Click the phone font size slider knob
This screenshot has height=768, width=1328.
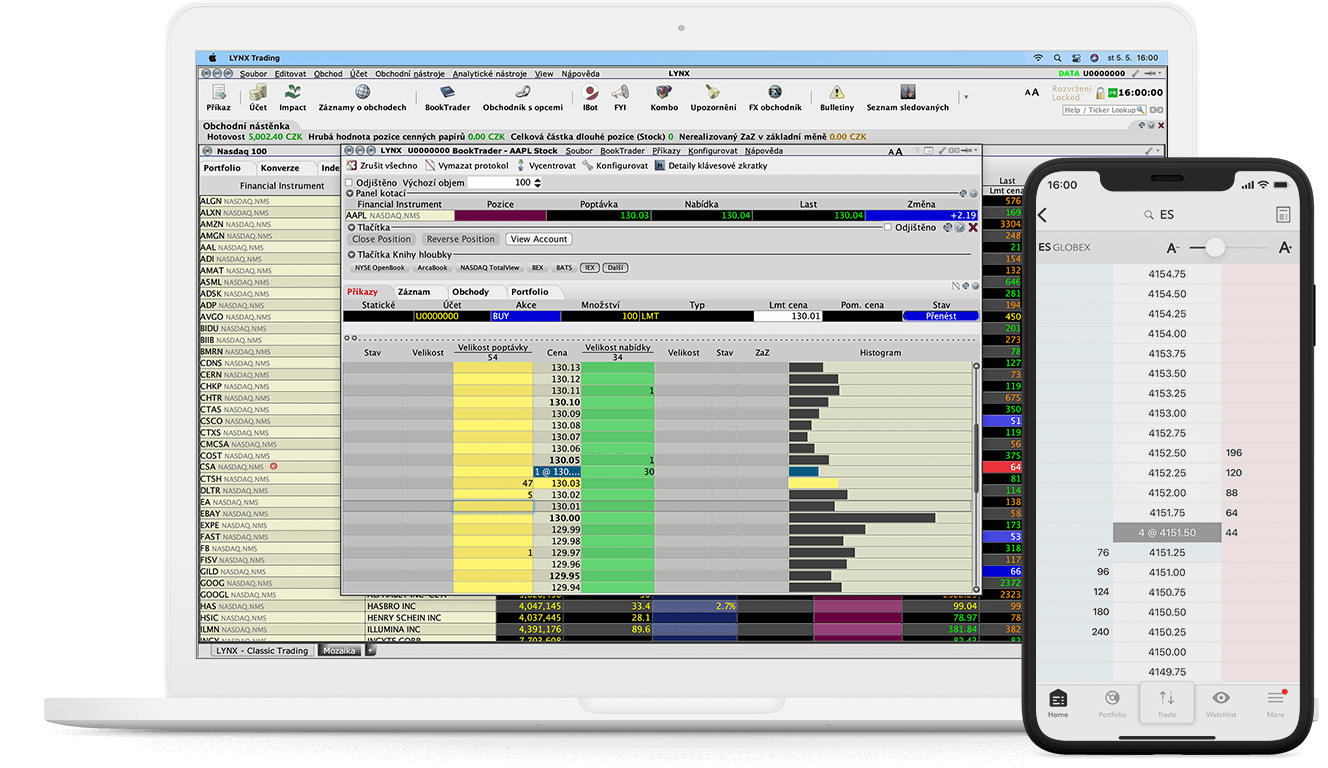(x=1214, y=247)
